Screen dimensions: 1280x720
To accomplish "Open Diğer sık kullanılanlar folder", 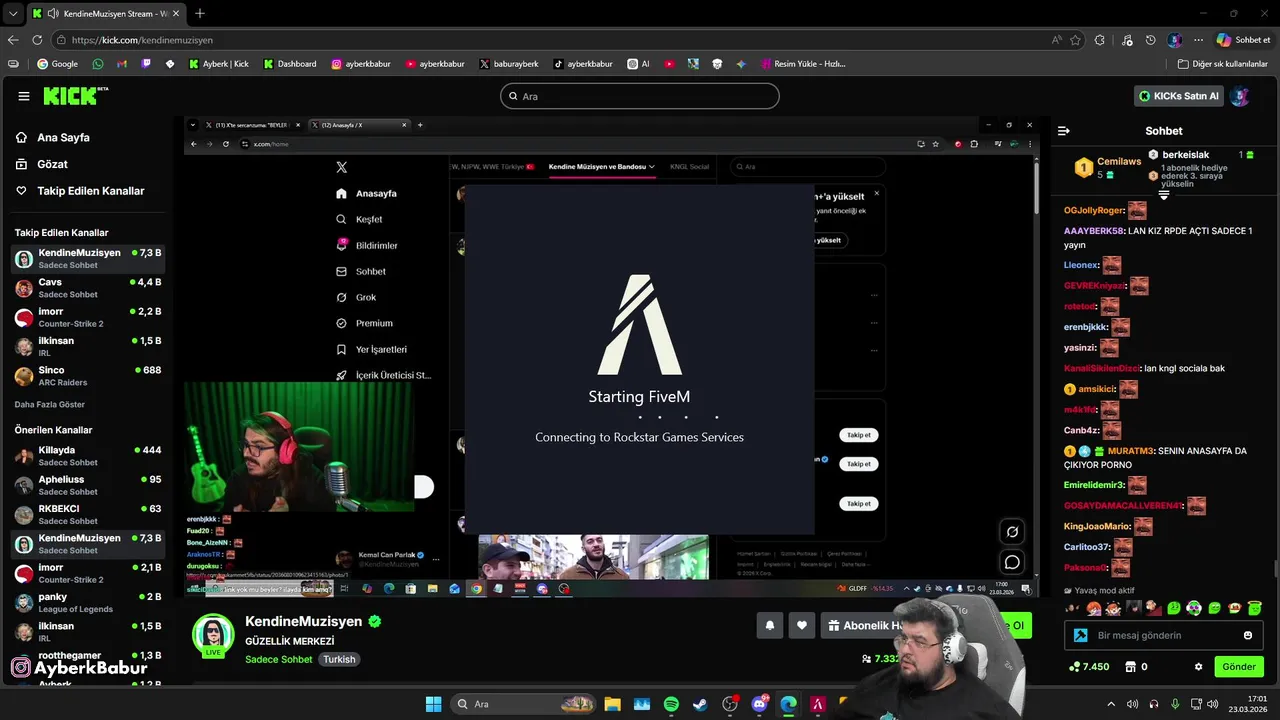I will [x=1222, y=64].
